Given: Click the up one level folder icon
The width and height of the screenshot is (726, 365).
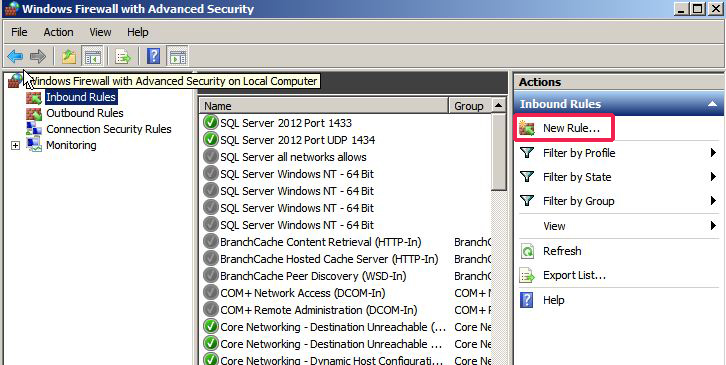Looking at the screenshot, I should pyautogui.click(x=69, y=57).
